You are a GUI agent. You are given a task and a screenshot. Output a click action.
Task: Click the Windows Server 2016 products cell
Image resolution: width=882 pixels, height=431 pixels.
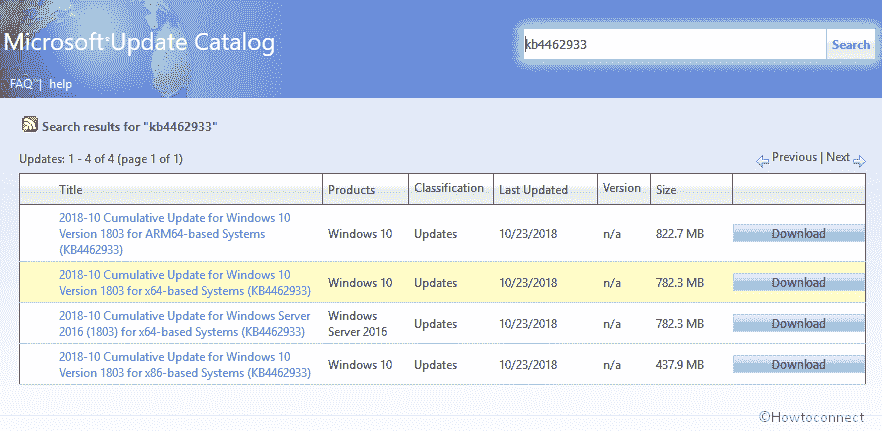coord(358,324)
